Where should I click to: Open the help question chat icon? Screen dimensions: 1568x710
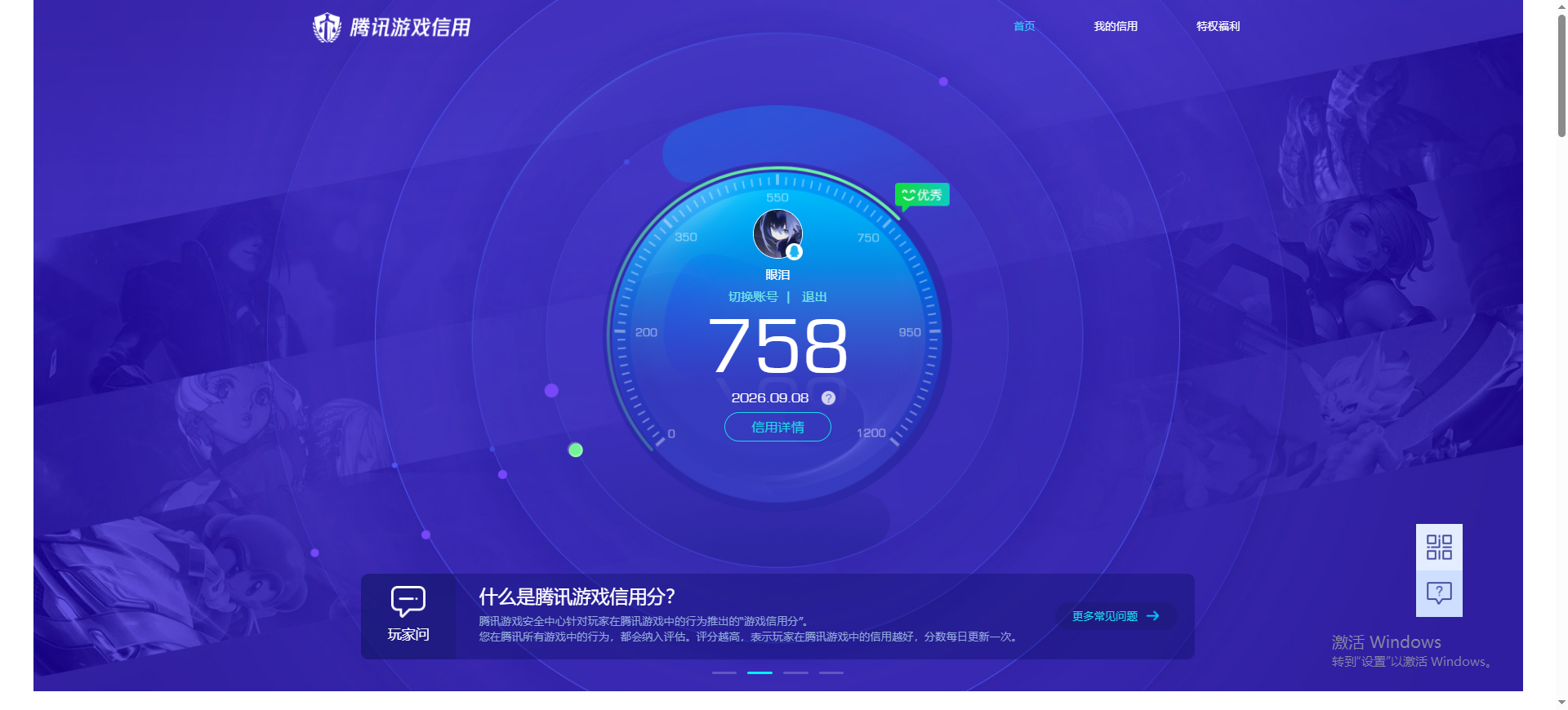click(x=1439, y=593)
